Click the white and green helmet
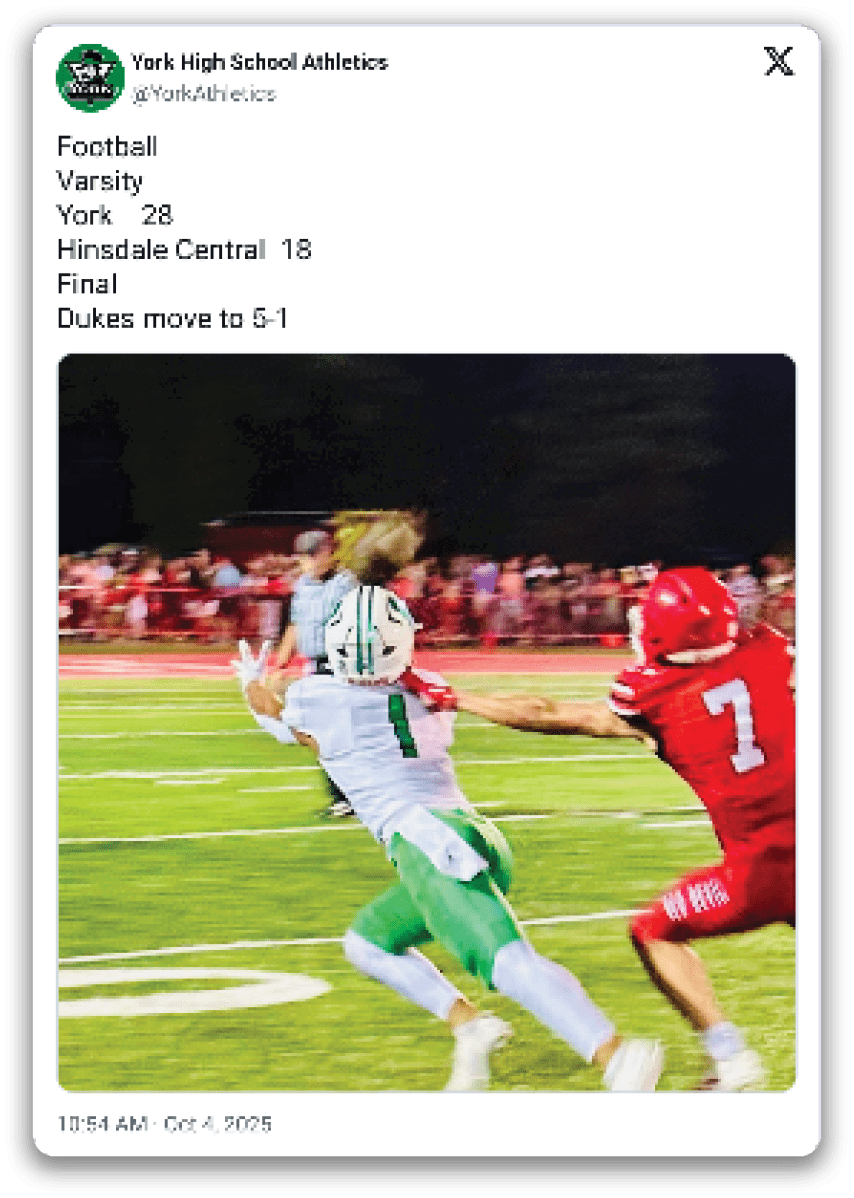 click(370, 633)
